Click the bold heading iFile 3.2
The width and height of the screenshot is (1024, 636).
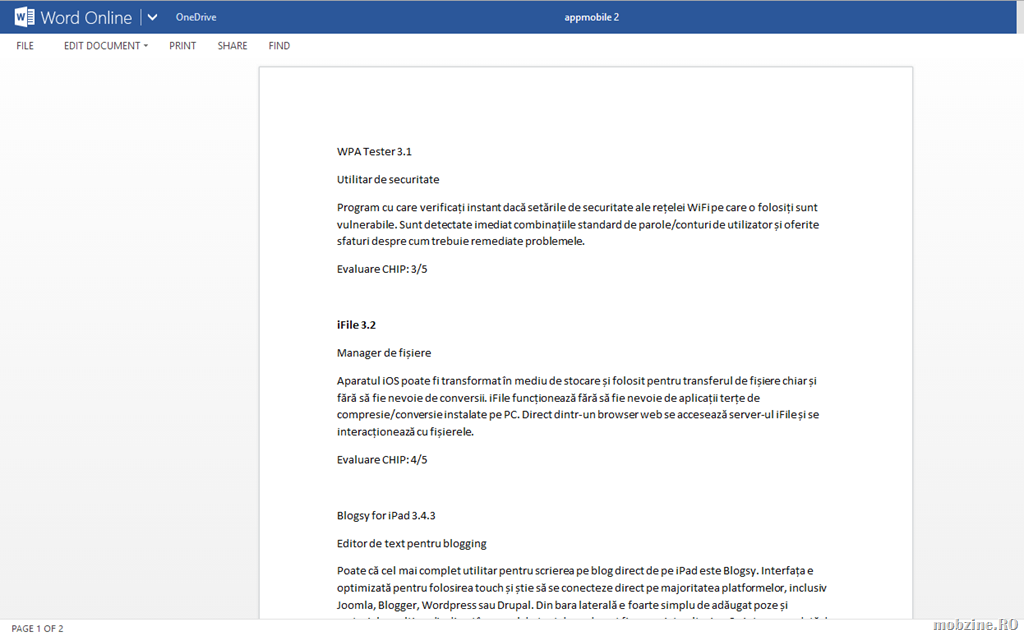[356, 325]
